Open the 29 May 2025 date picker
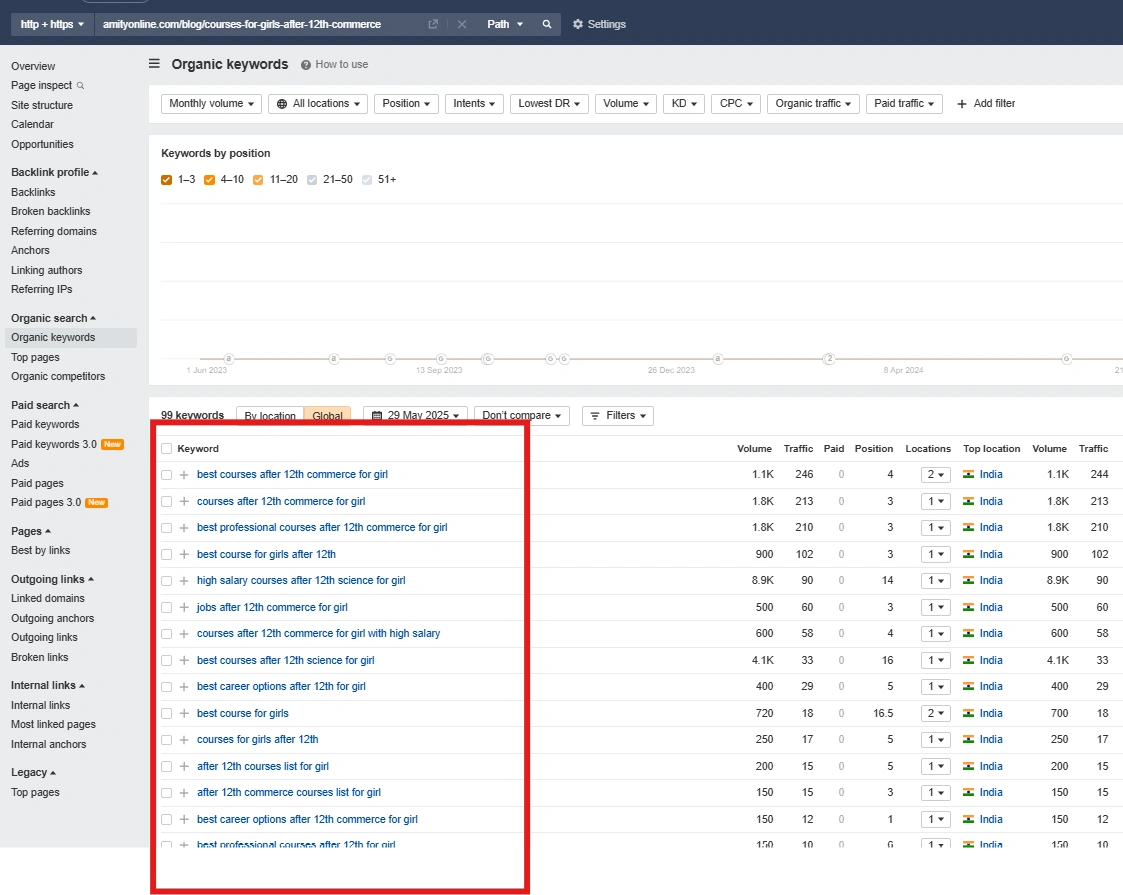 [415, 415]
